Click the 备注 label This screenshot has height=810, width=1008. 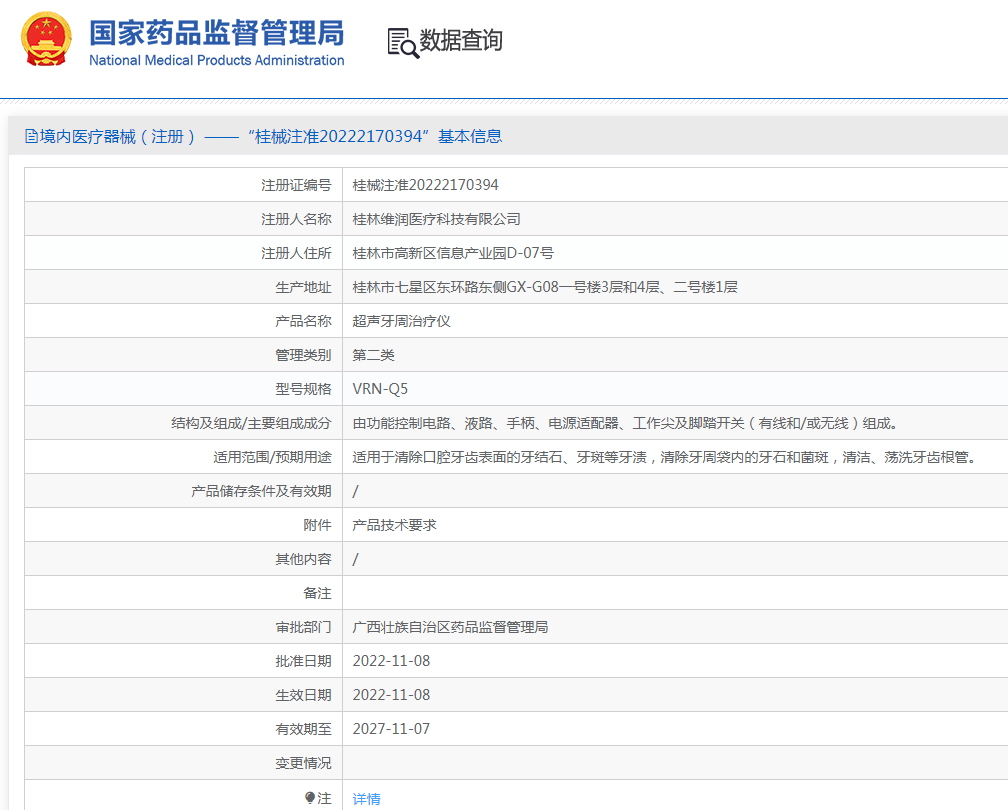tap(318, 593)
